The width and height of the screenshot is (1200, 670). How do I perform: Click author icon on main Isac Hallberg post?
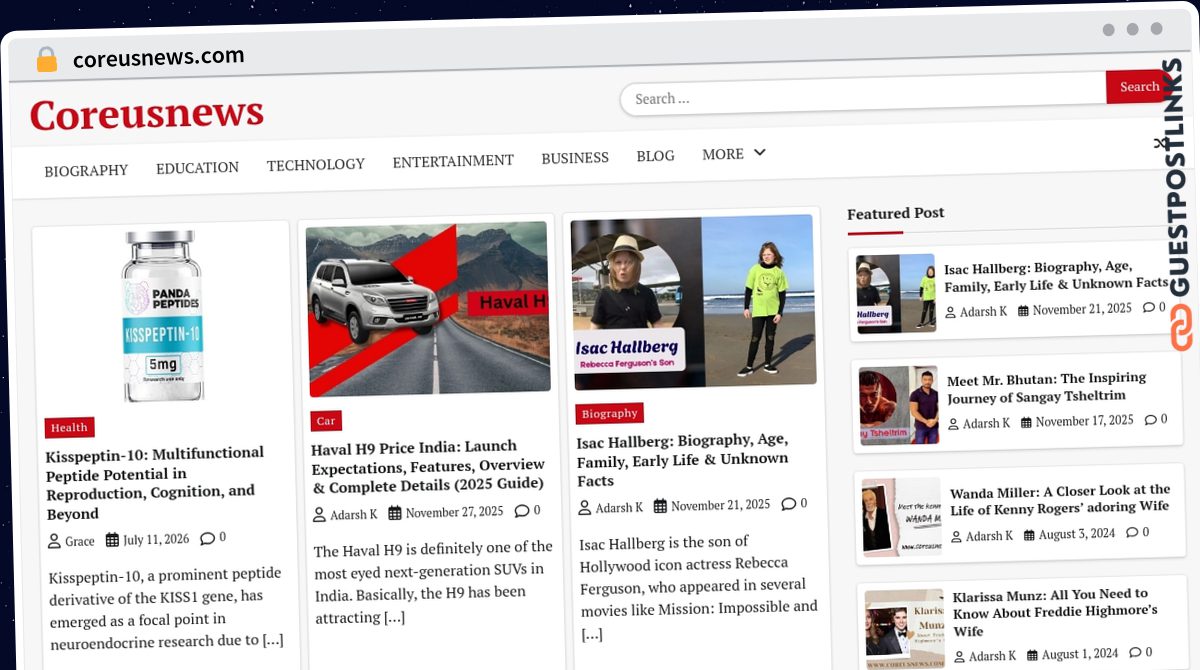[585, 508]
